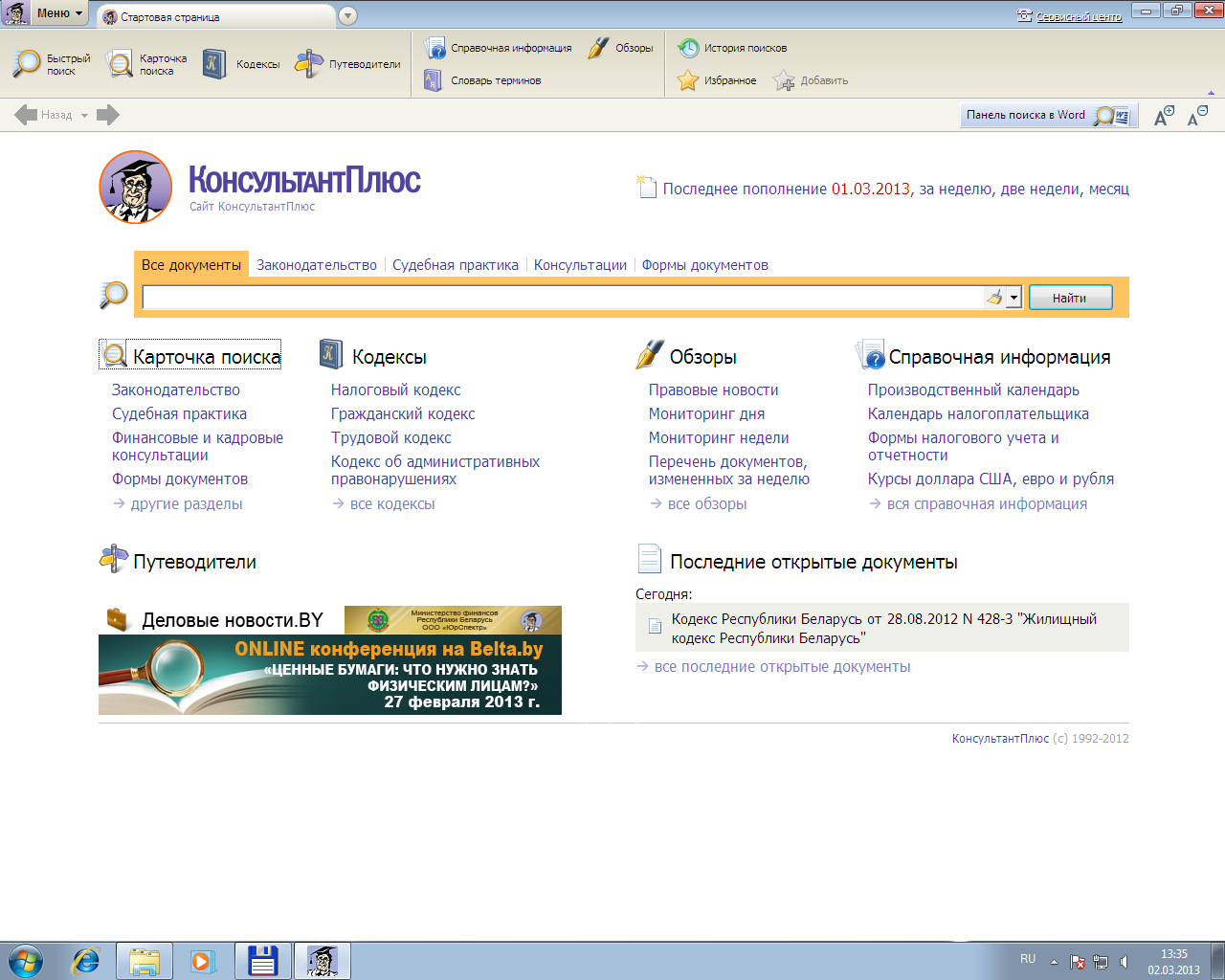
Task: Open Панель поиска в Word
Action: (1049, 115)
